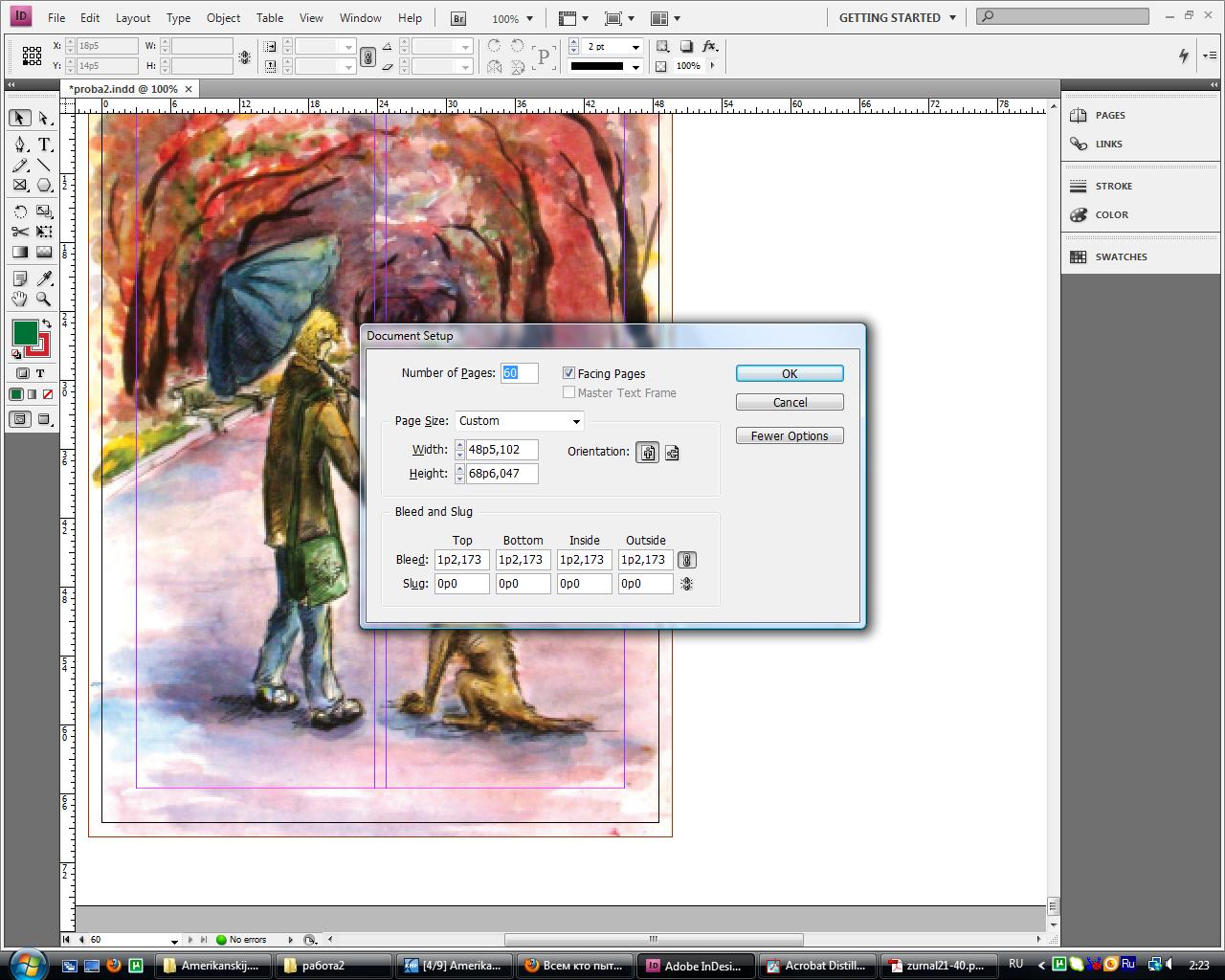Image resolution: width=1225 pixels, height=980 pixels.
Task: Open the Edit menu
Action: 90,18
